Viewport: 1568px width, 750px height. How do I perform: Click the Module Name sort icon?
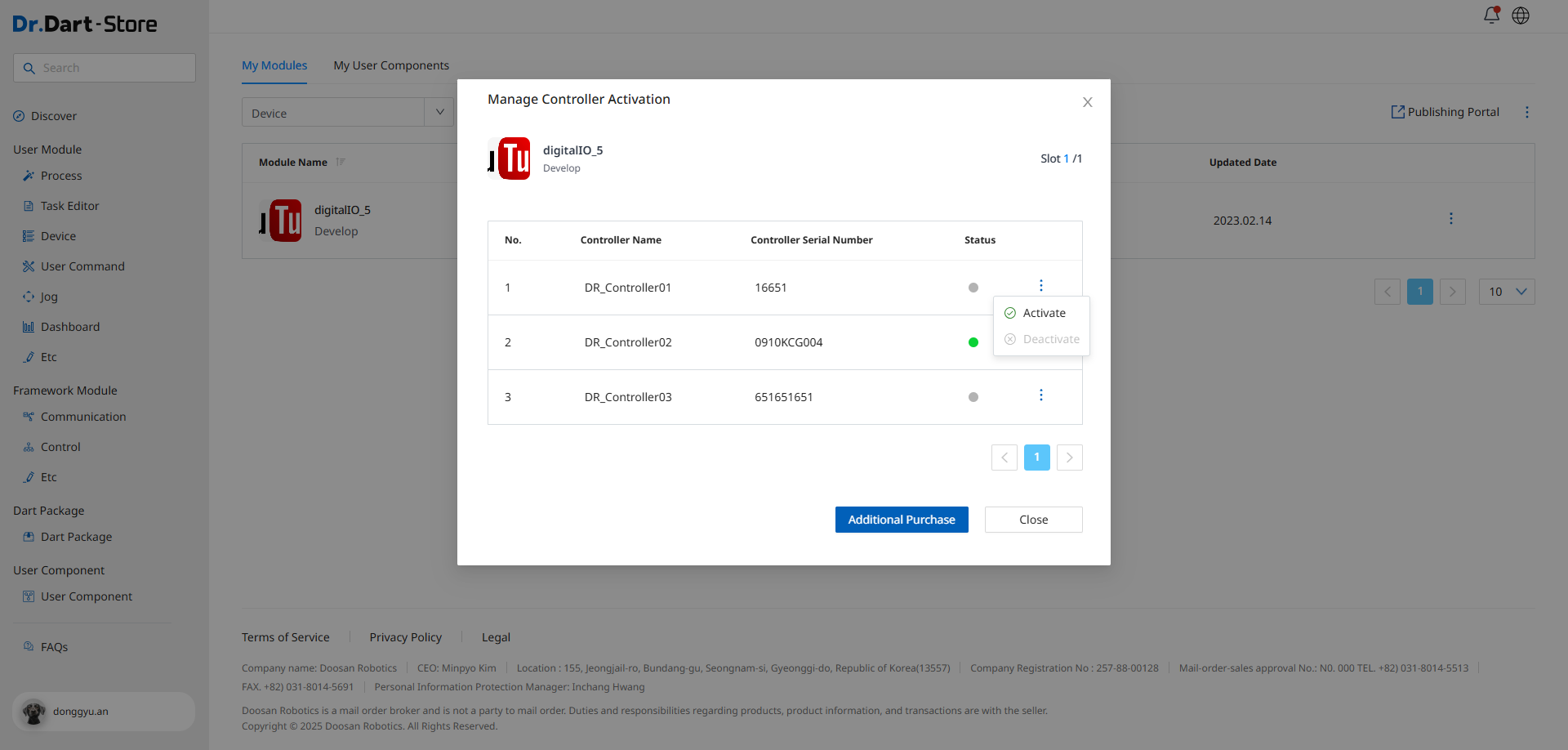click(341, 163)
